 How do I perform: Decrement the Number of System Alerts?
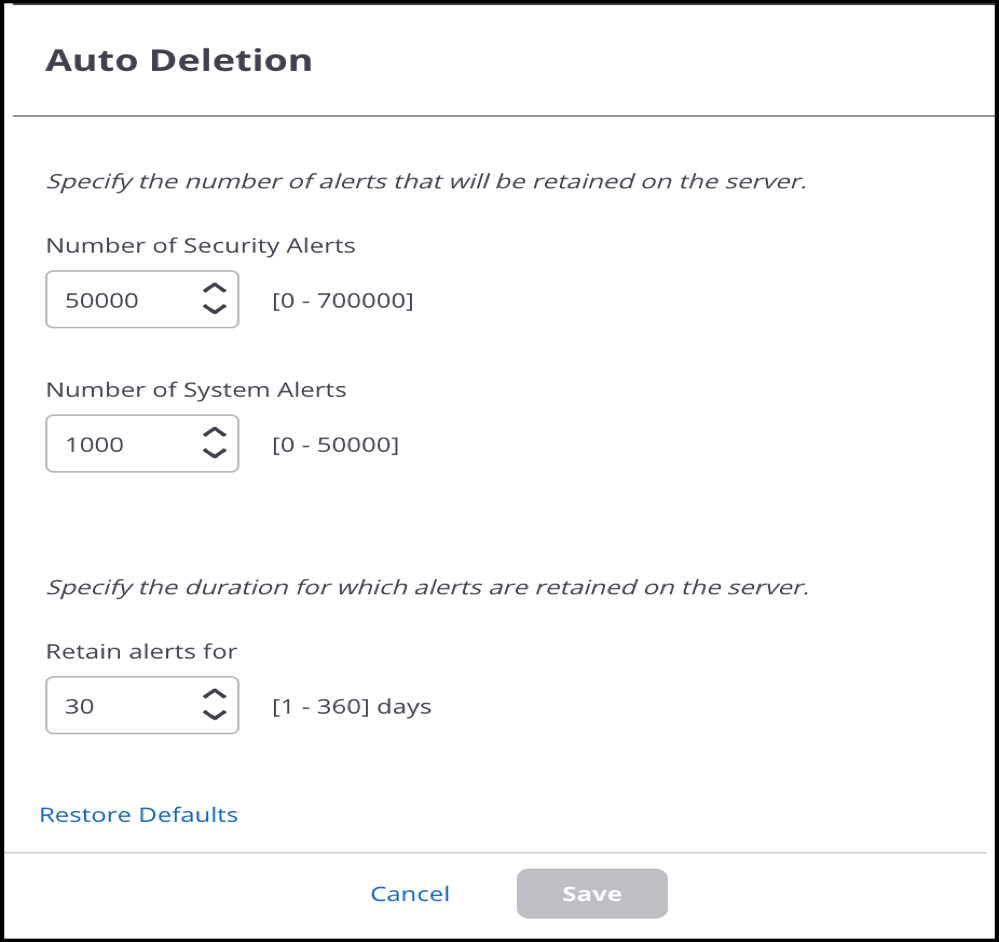point(215,453)
